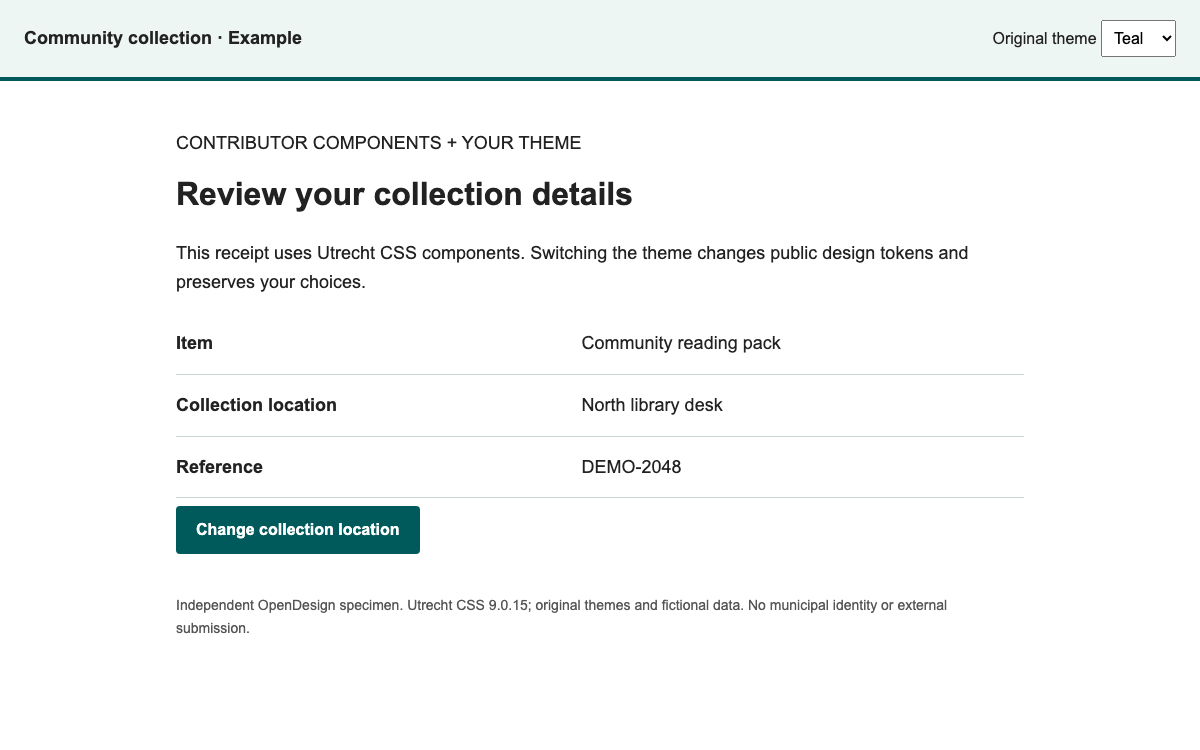
Task: Click the DEMO-2048 reference value
Action: 631,467
